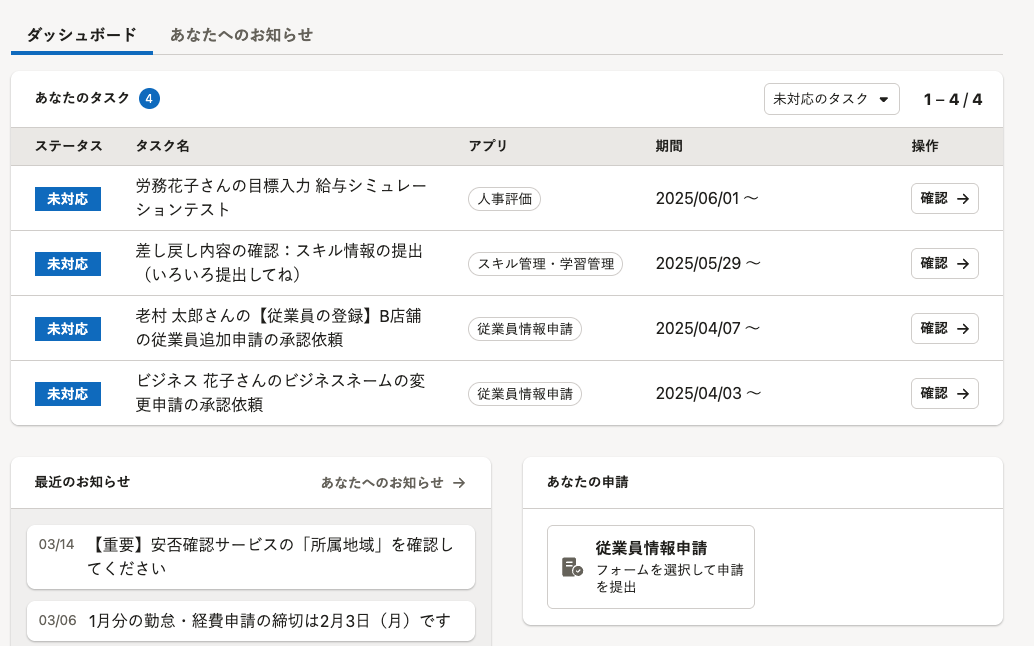The image size is (1034, 646).
Task: Open the あなたへのお知らせ tab
Action: point(241,35)
